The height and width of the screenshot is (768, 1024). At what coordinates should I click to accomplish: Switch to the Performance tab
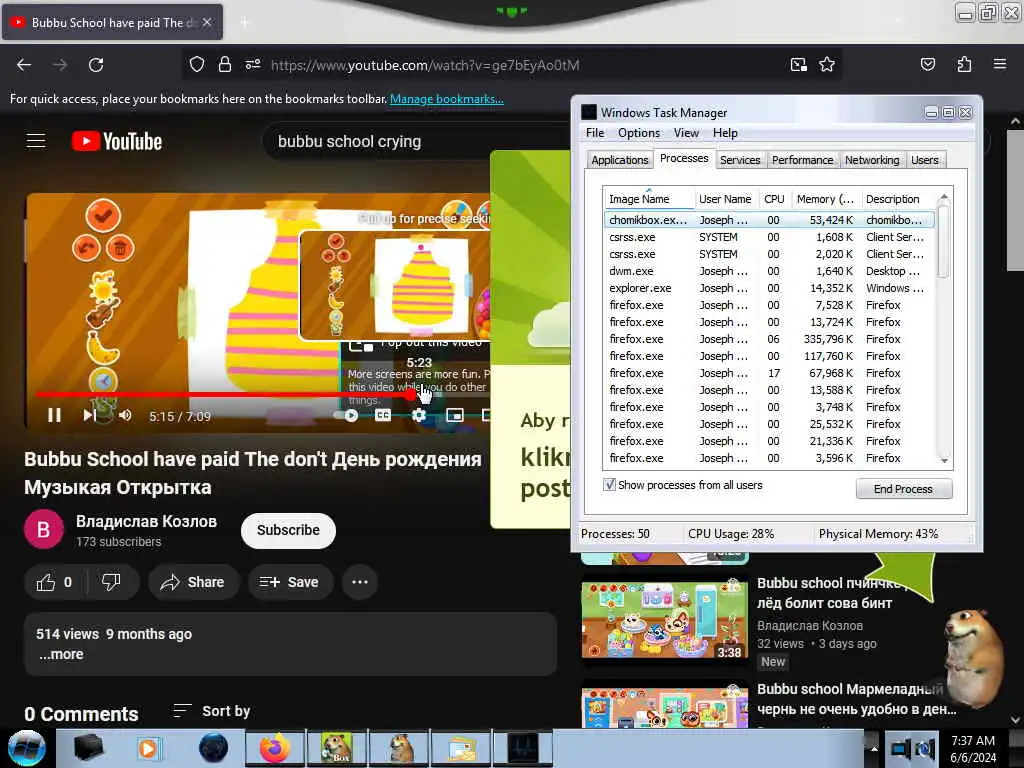click(x=802, y=160)
